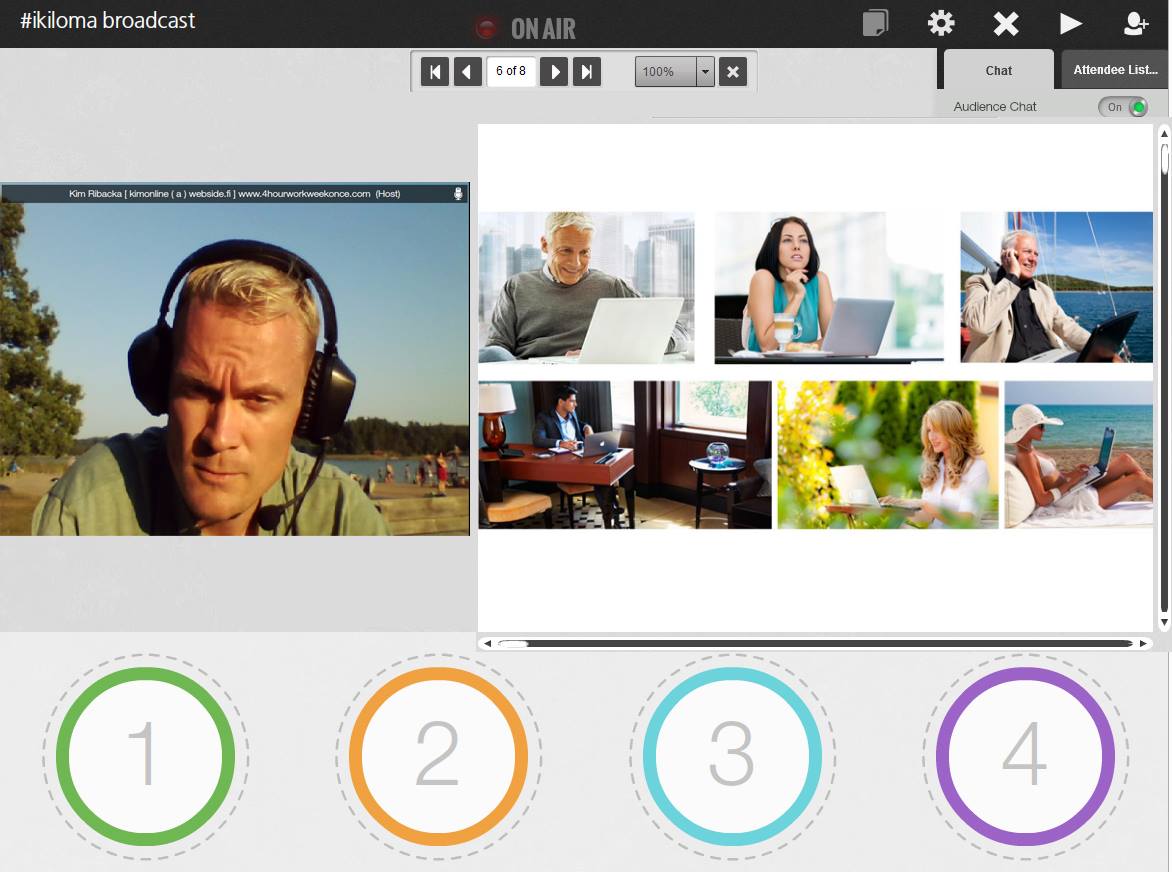This screenshot has height=872, width=1172.
Task: Click the red ON AIR recording indicator
Action: tap(486, 28)
